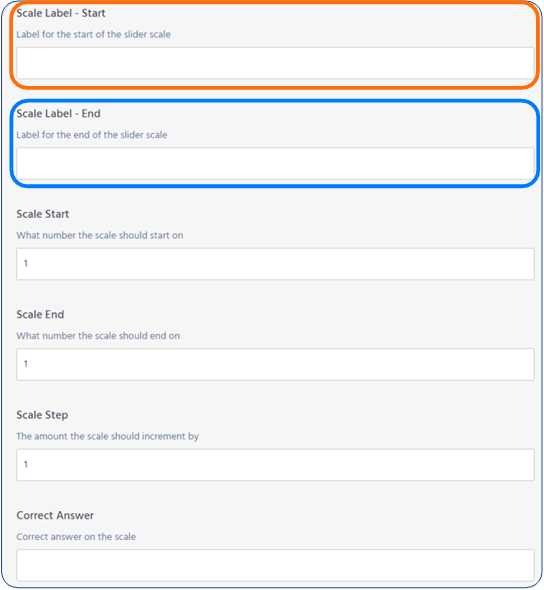Screen dimensions: 544x590
Task: Click 'Label for the end of the slider scale' text
Action: click(x=91, y=135)
